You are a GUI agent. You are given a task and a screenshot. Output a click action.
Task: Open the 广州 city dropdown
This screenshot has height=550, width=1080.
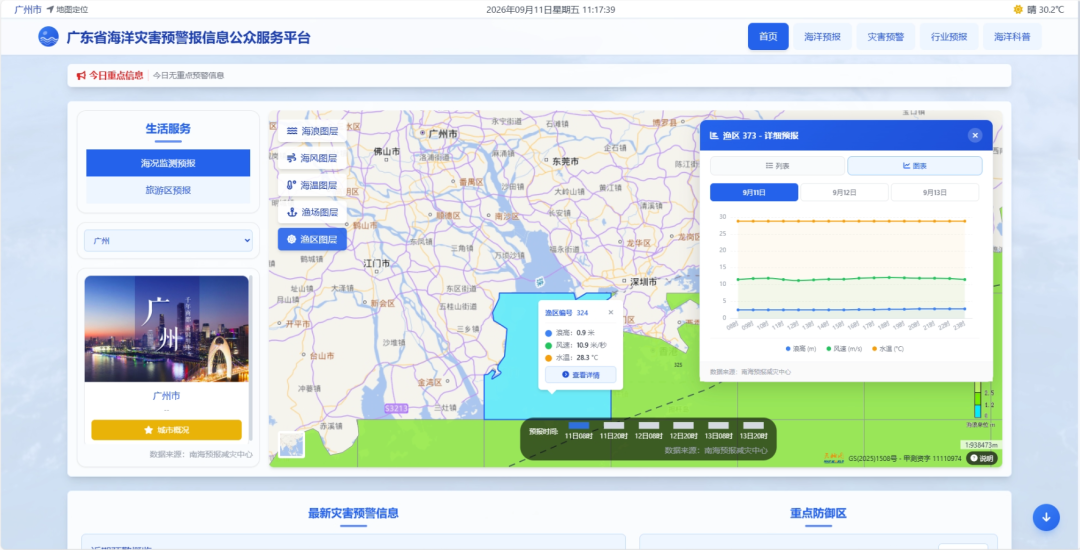tap(168, 241)
